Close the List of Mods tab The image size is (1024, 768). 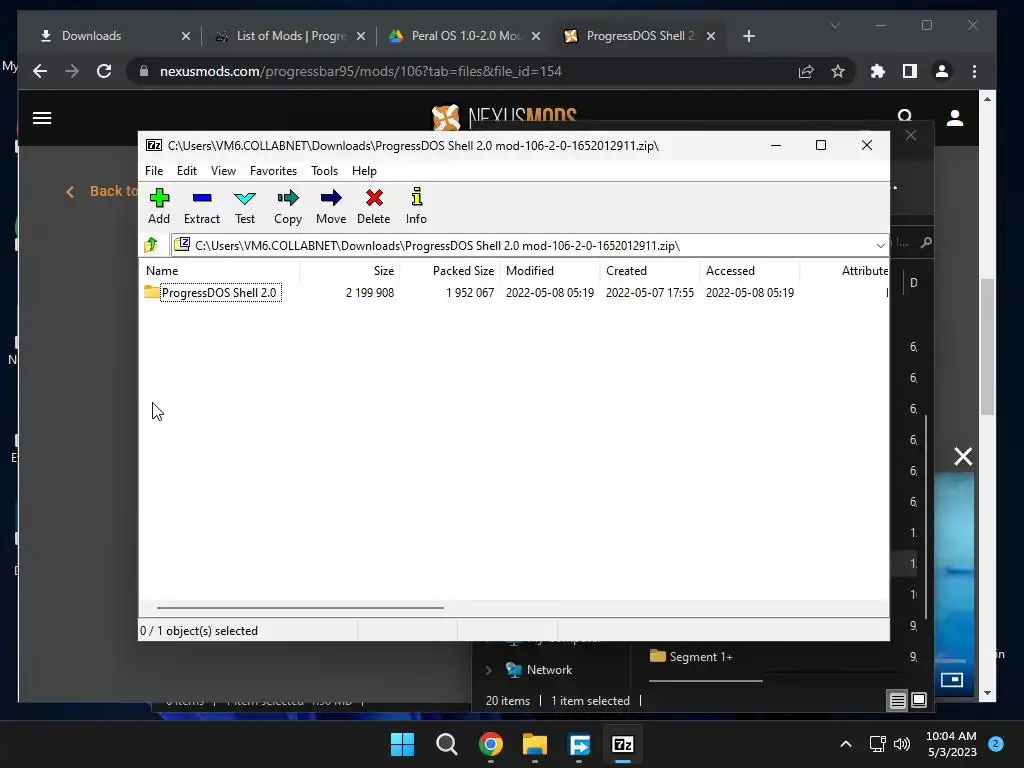360,36
